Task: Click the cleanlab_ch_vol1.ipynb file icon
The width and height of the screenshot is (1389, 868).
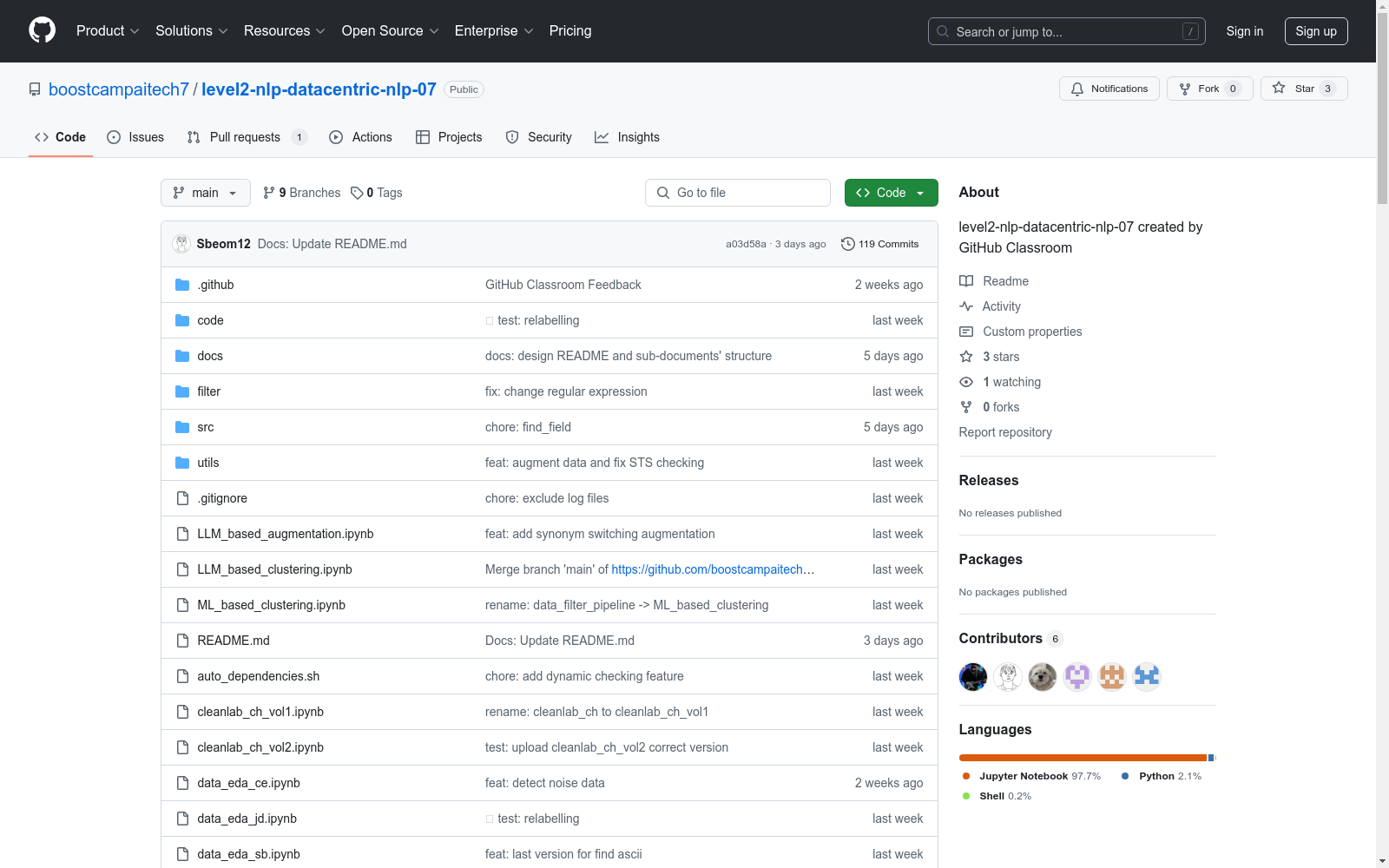Action: pos(182,712)
